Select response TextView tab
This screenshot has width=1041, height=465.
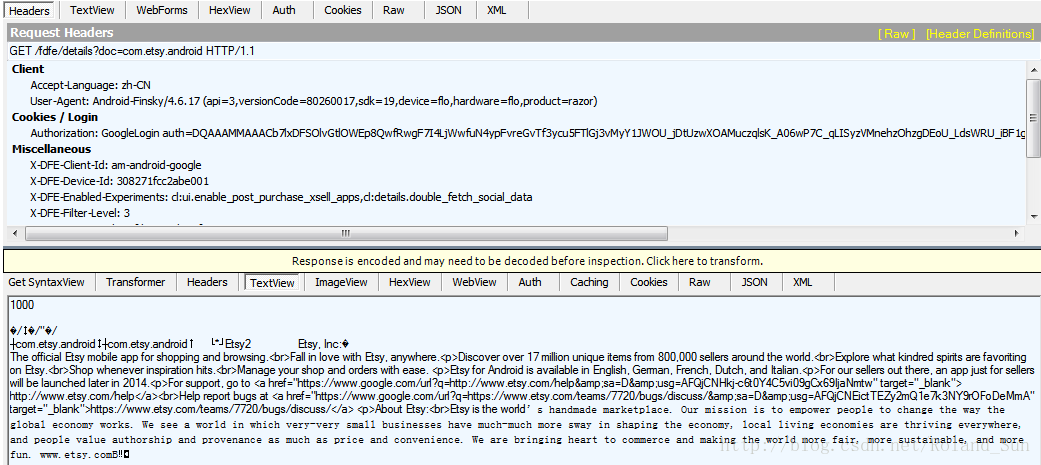click(x=272, y=283)
